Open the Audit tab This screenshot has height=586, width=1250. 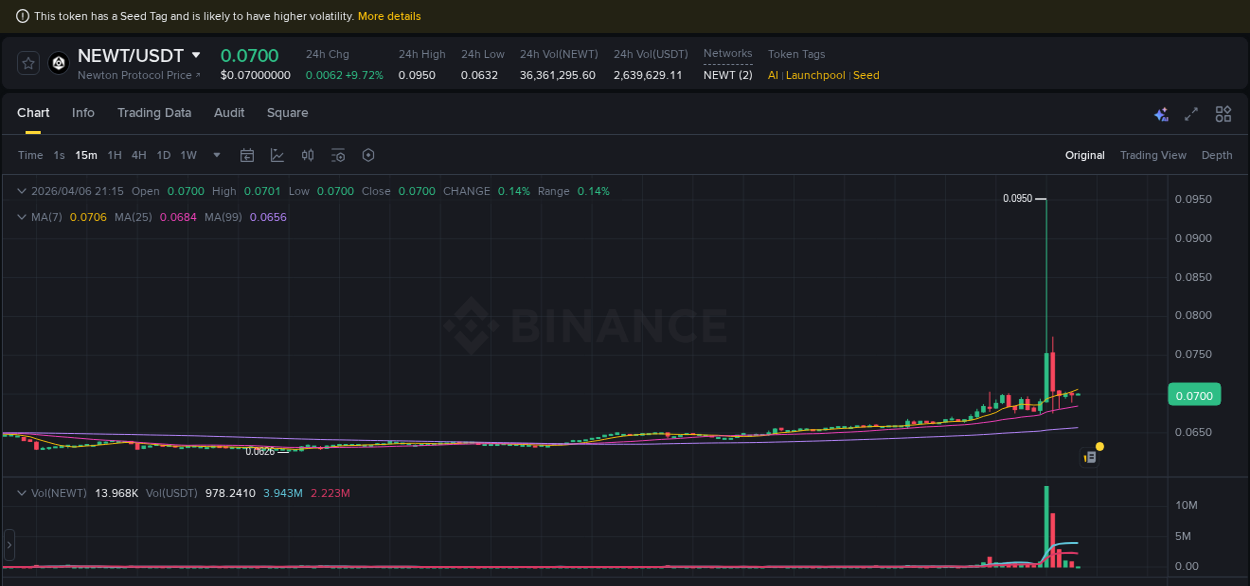coord(229,113)
